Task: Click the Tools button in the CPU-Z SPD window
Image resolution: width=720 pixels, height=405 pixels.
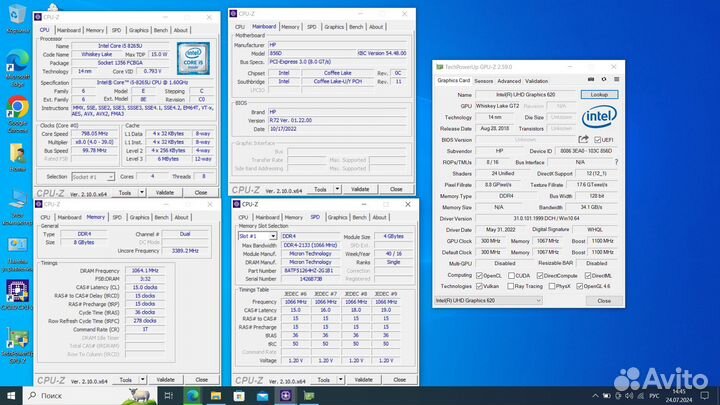Action: click(324, 380)
